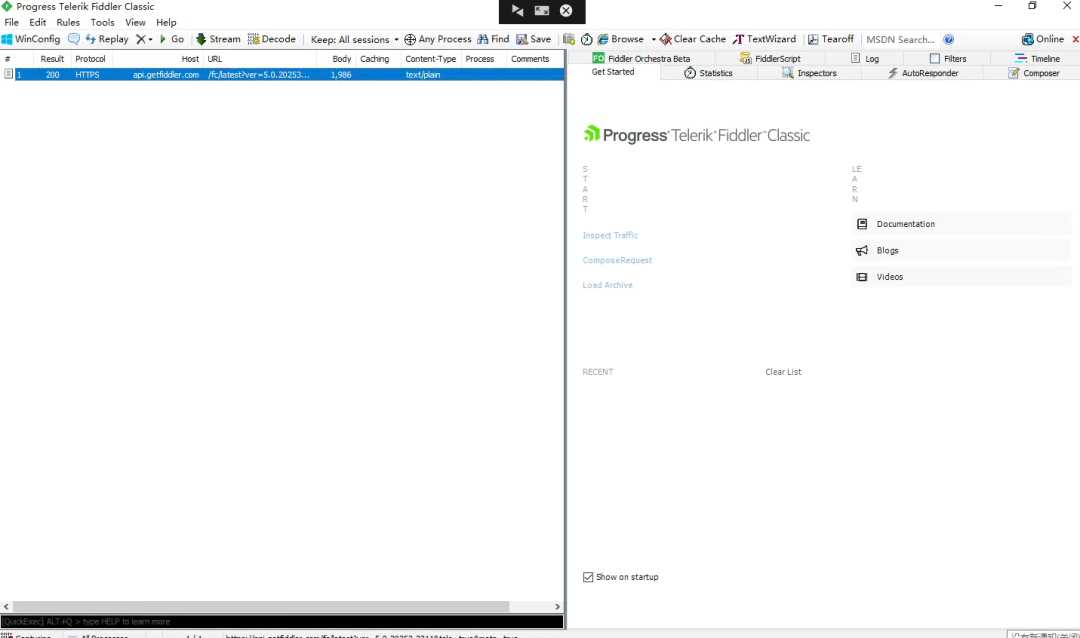Click the Online status indicator
1080x638 pixels.
point(1043,39)
